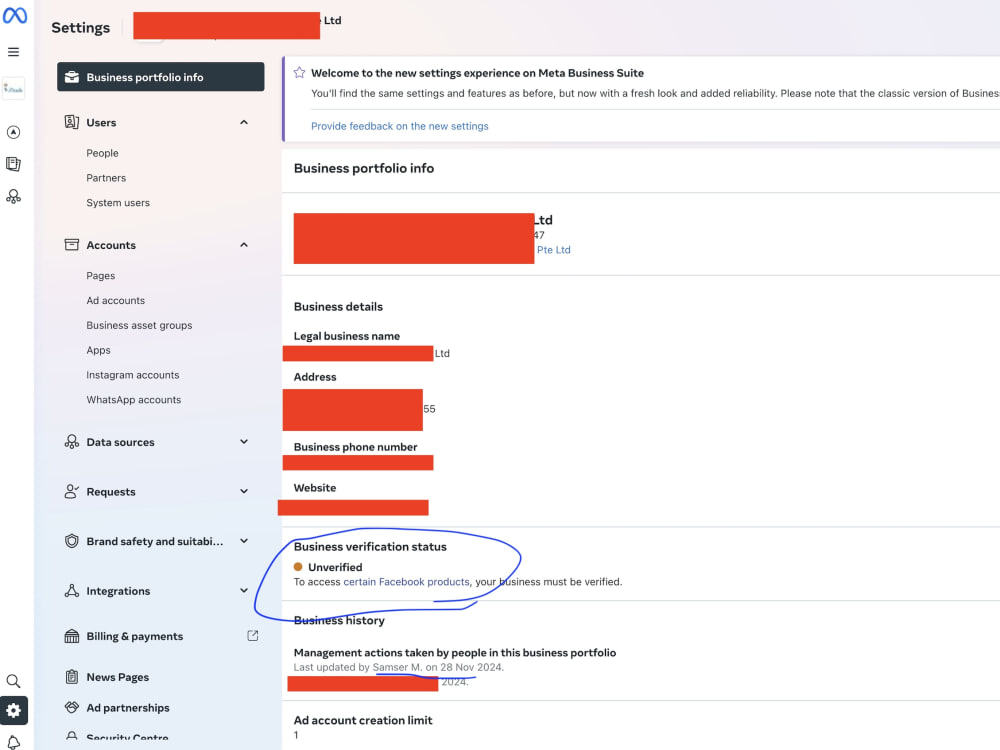The width and height of the screenshot is (1000, 750).
Task: Click the Pte Ltd link
Action: (554, 250)
